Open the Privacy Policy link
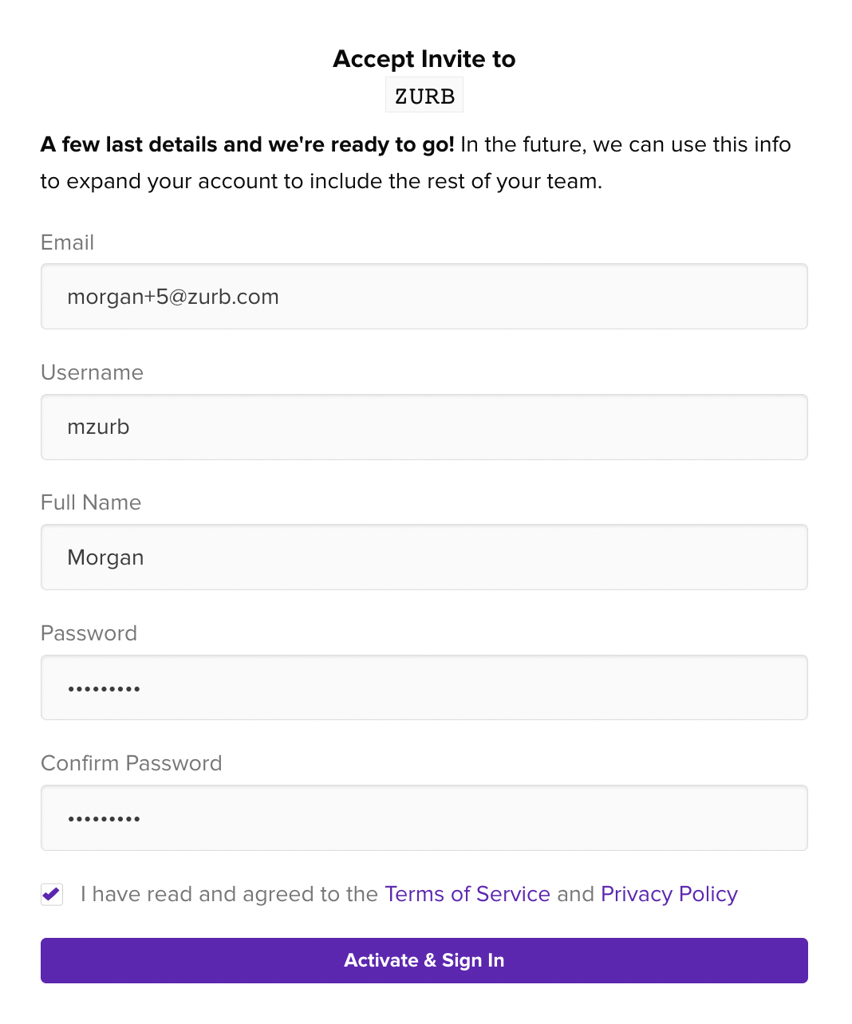 [x=669, y=894]
